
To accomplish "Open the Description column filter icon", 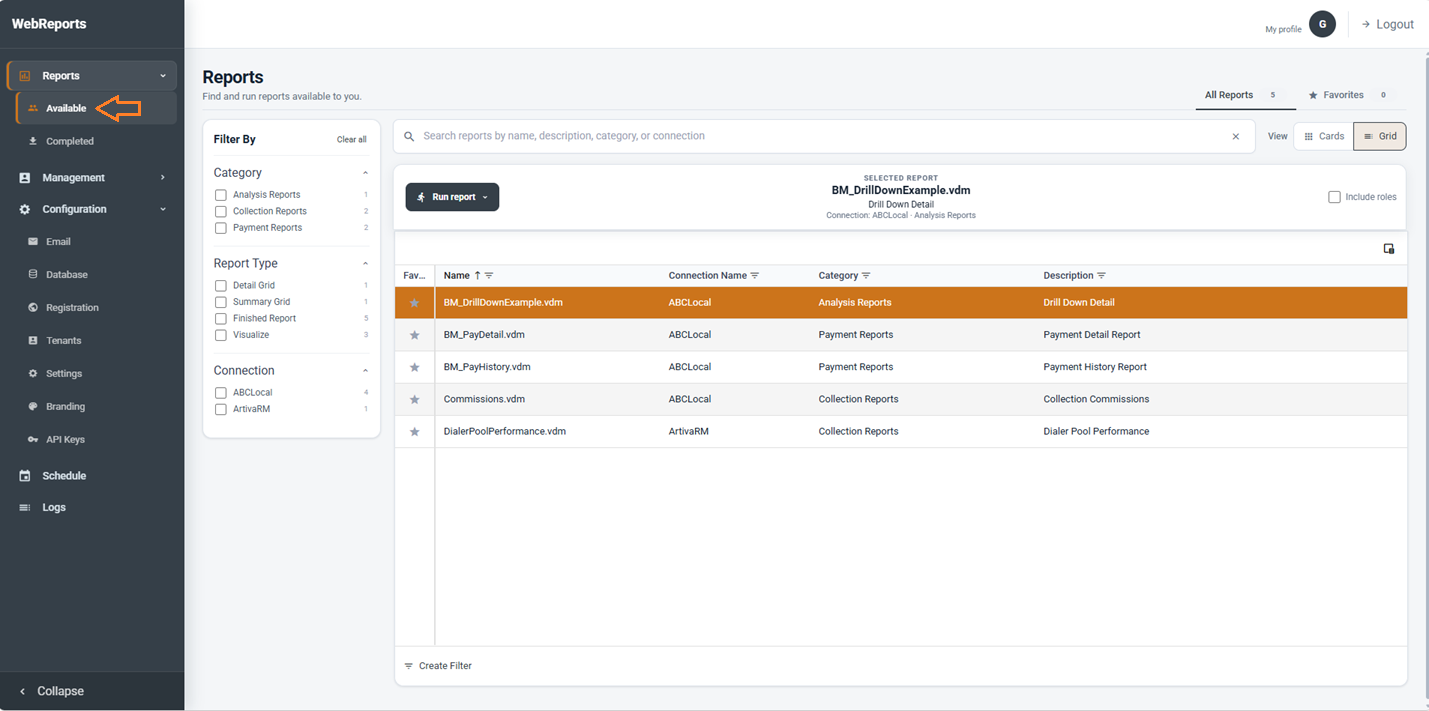I will coord(1101,276).
